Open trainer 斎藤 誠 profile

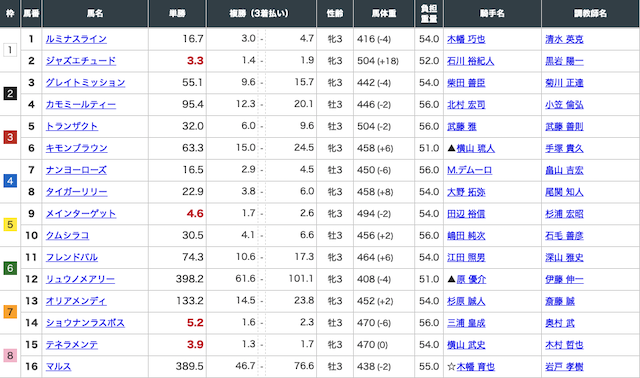click(x=560, y=301)
